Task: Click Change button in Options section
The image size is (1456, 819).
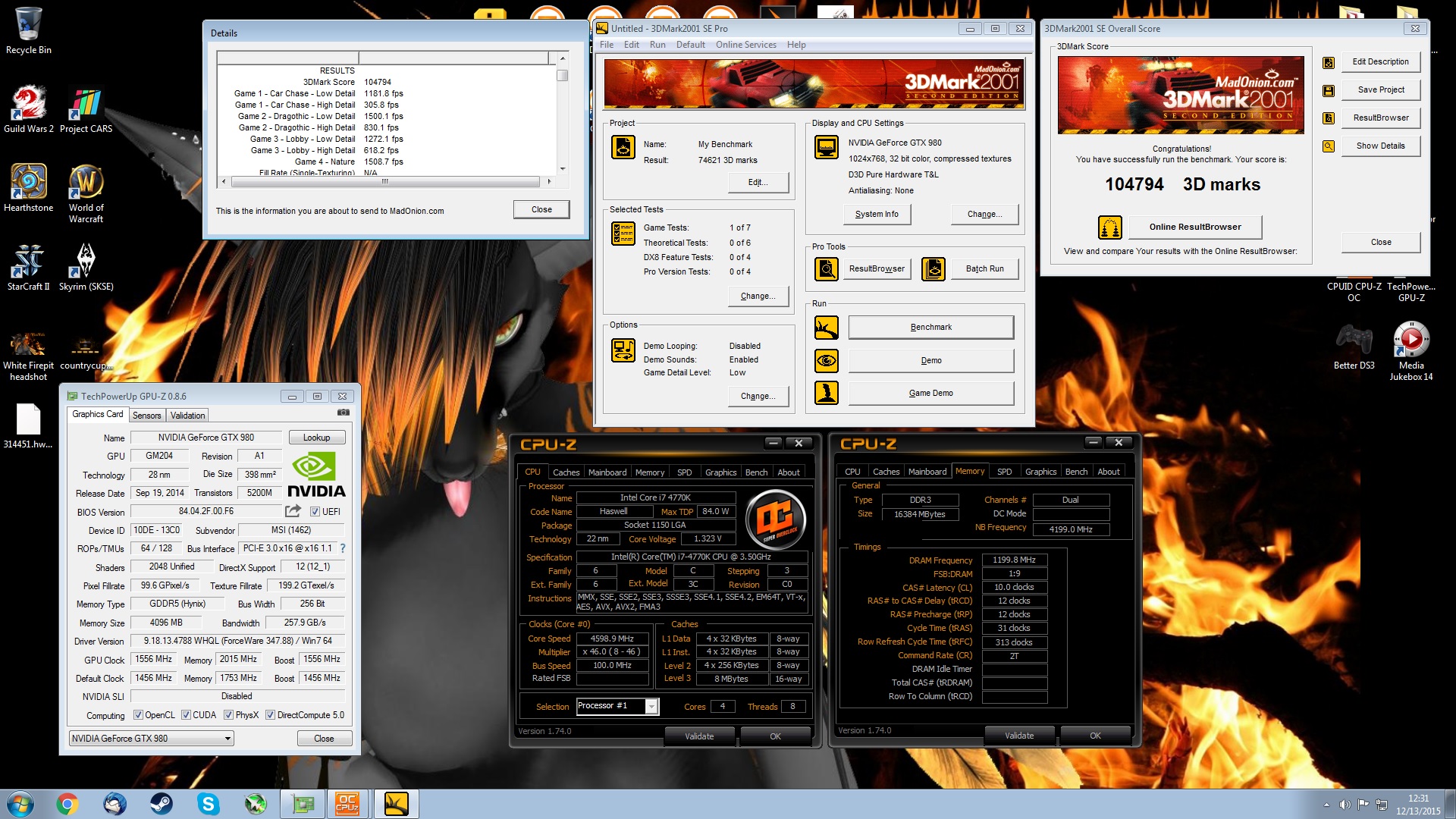Action: click(x=758, y=397)
